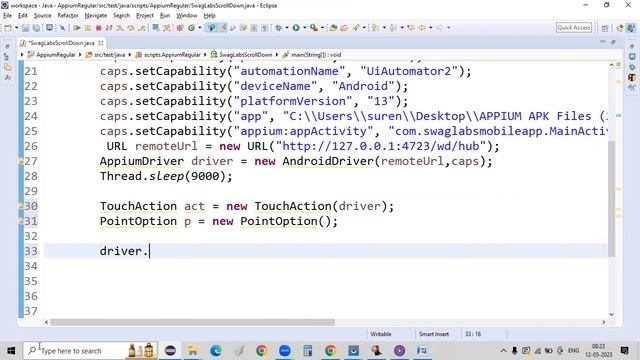Image resolution: width=640 pixels, height=360 pixels.
Task: Open the Navigate menu
Action: 96,16
